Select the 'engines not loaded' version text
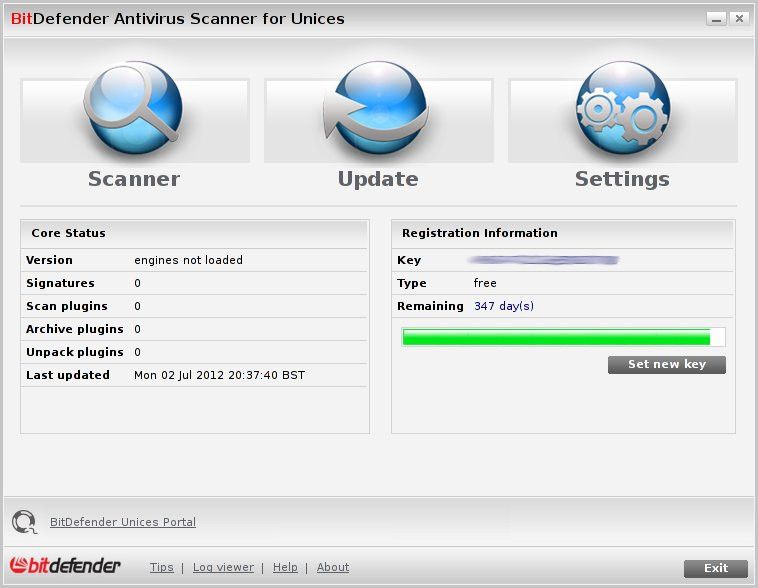 [x=189, y=260]
